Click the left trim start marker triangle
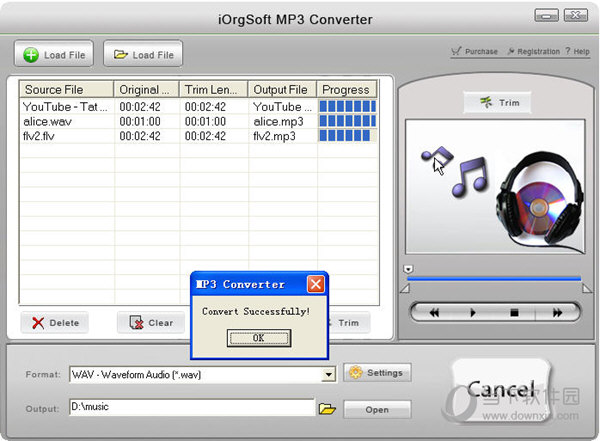The height and width of the screenshot is (441, 600). pyautogui.click(x=405, y=289)
